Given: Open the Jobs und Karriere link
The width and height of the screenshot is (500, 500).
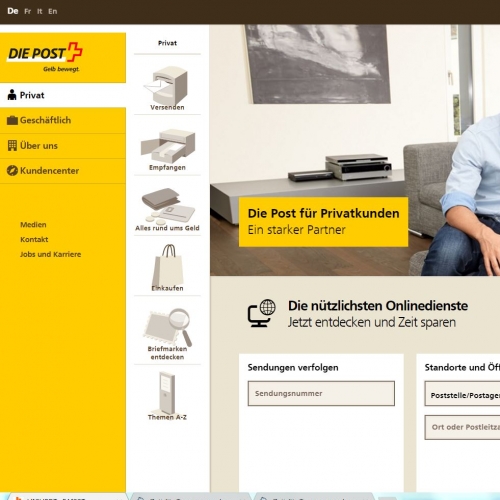Looking at the screenshot, I should tap(51, 254).
